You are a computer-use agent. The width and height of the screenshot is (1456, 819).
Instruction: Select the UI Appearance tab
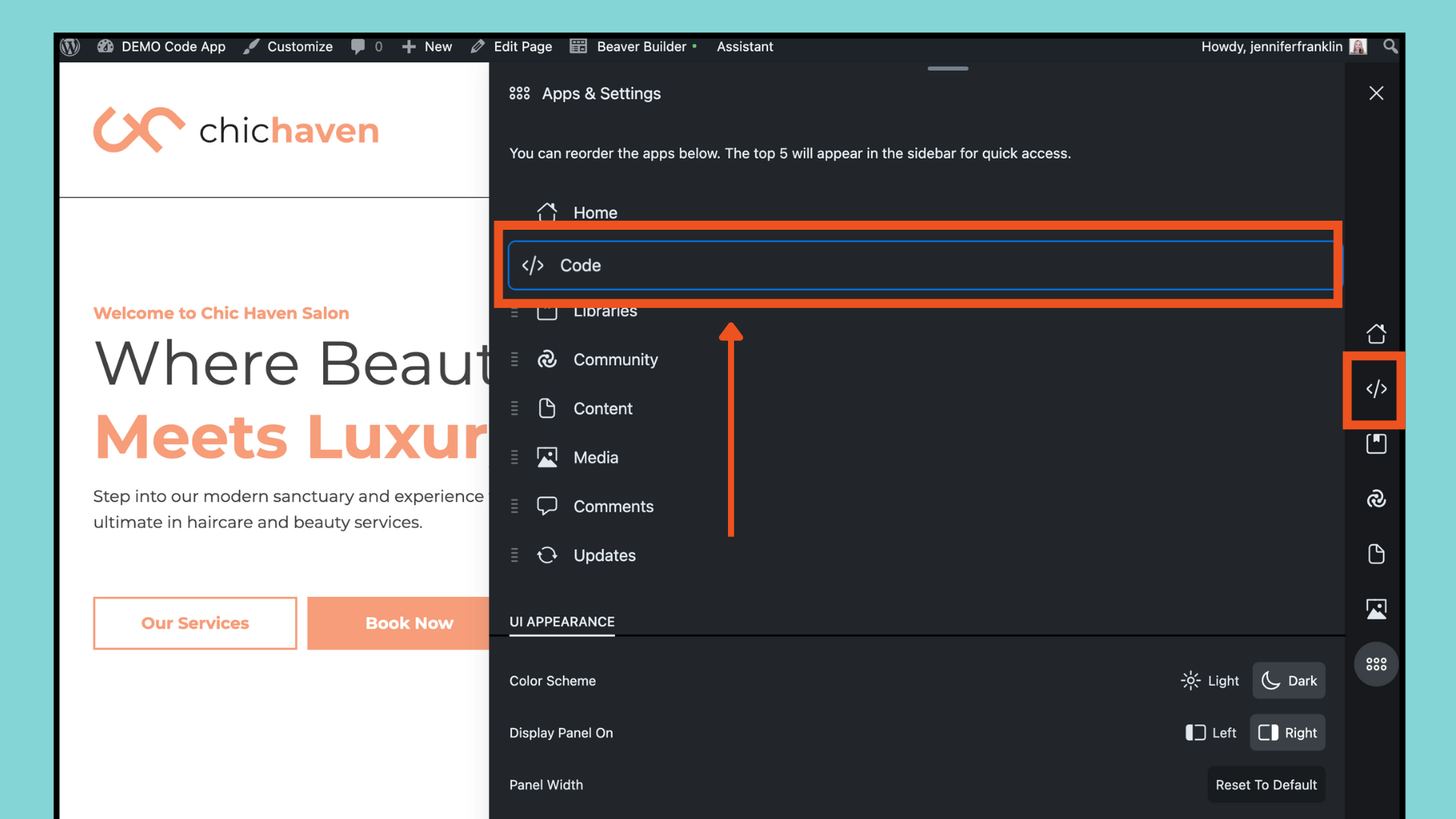click(x=562, y=622)
